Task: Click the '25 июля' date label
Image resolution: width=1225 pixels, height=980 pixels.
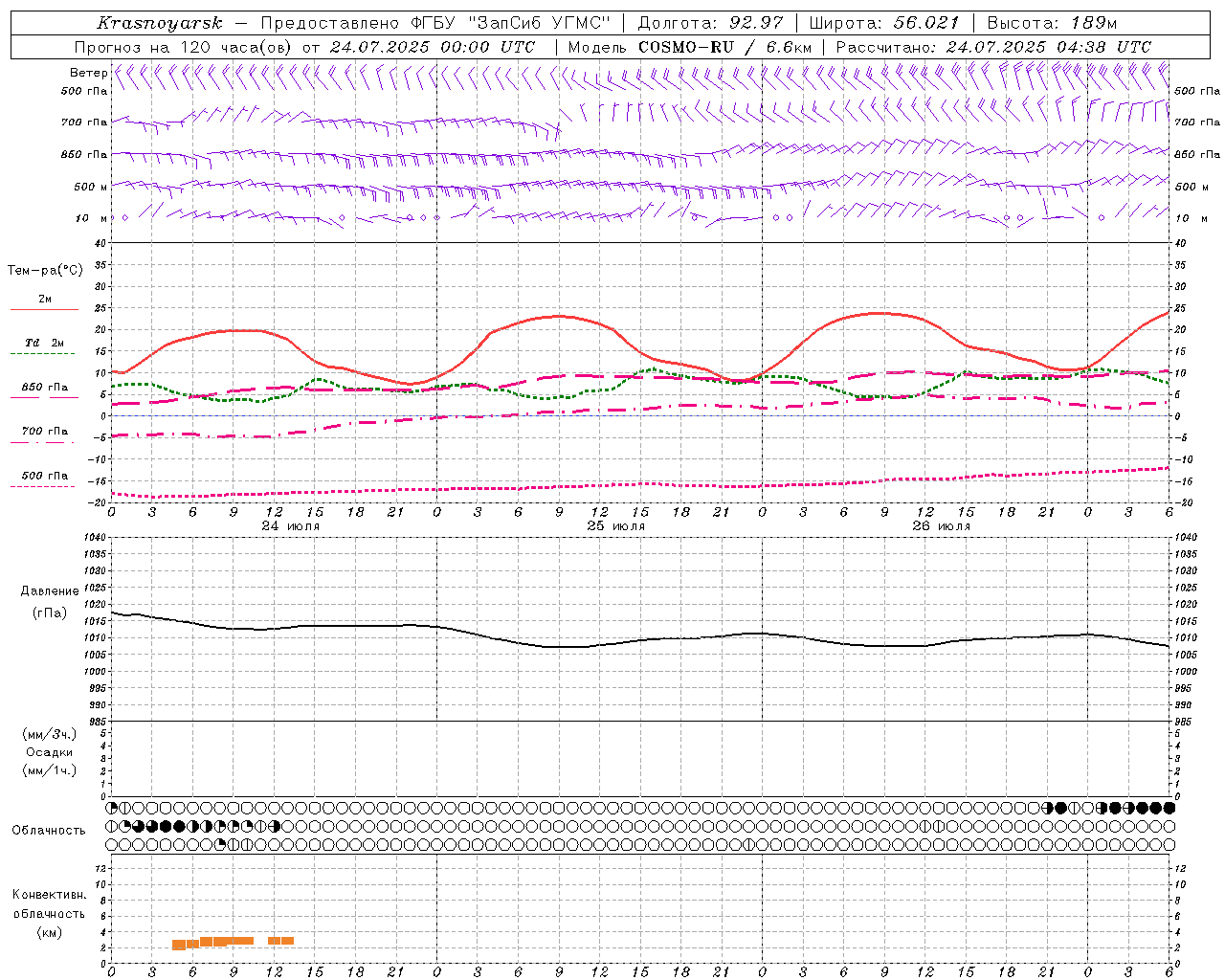Action: (616, 526)
